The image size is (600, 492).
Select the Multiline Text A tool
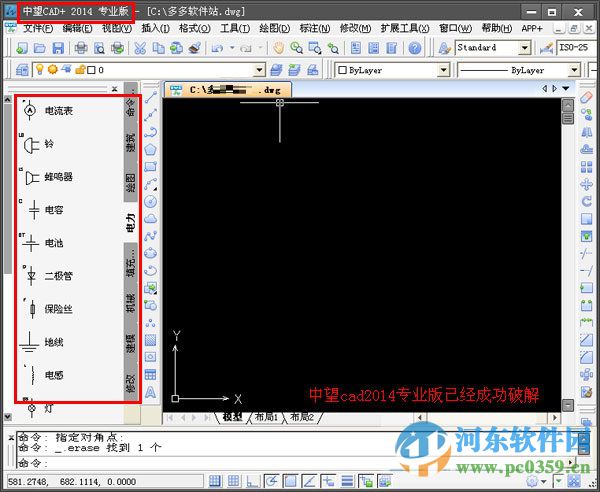click(x=151, y=392)
